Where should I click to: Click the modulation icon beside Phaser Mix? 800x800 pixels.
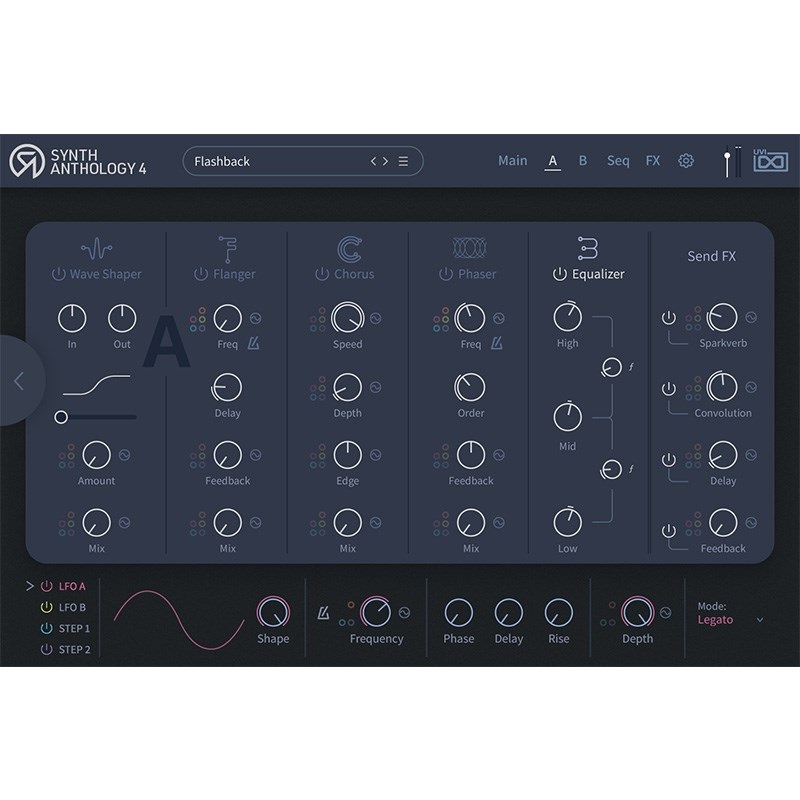tap(499, 522)
